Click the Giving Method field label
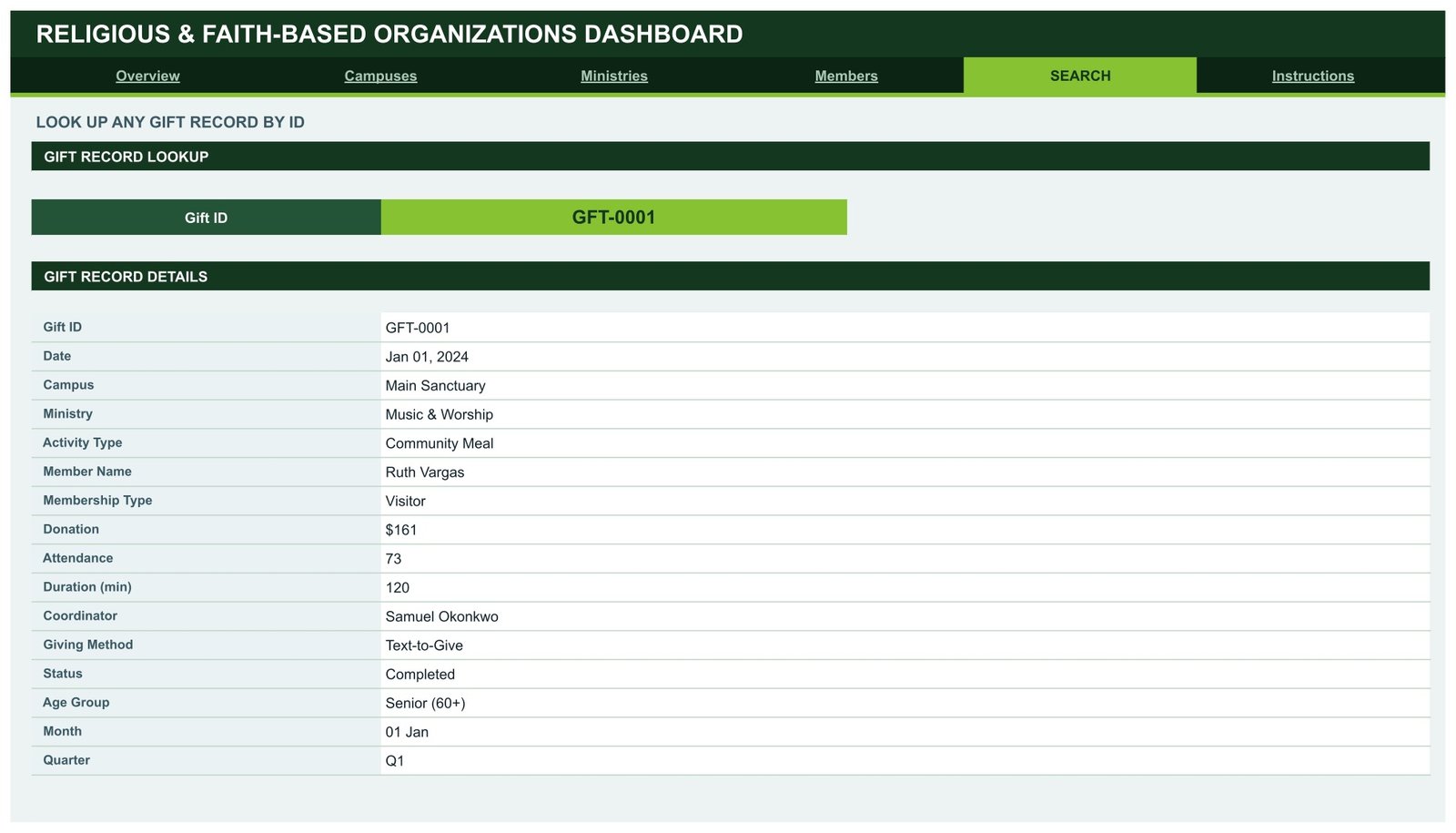The height and width of the screenshot is (833, 1456). [x=88, y=645]
